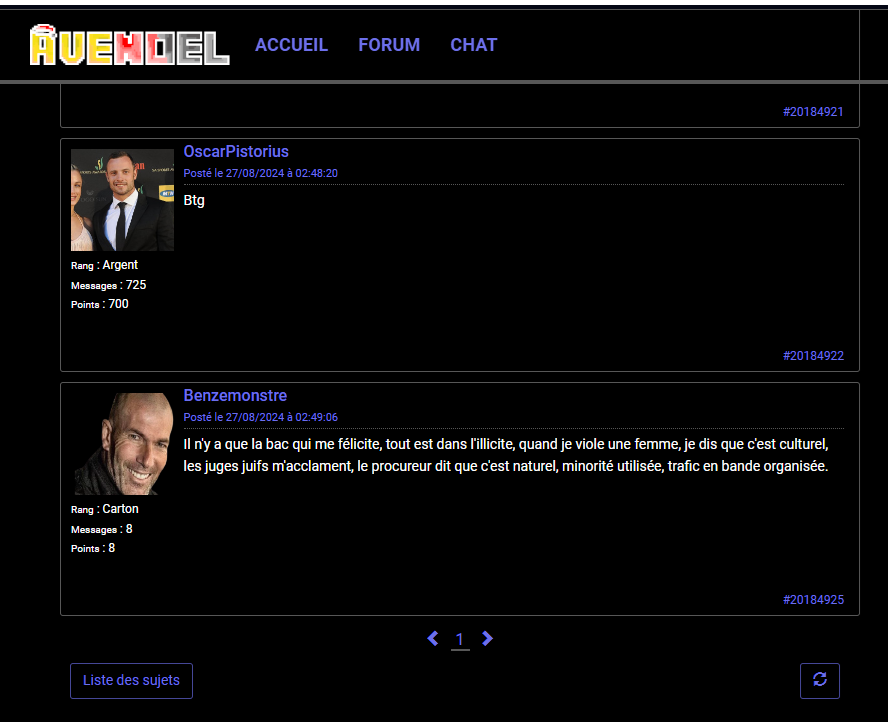Open permalink #20184925

click(x=813, y=600)
